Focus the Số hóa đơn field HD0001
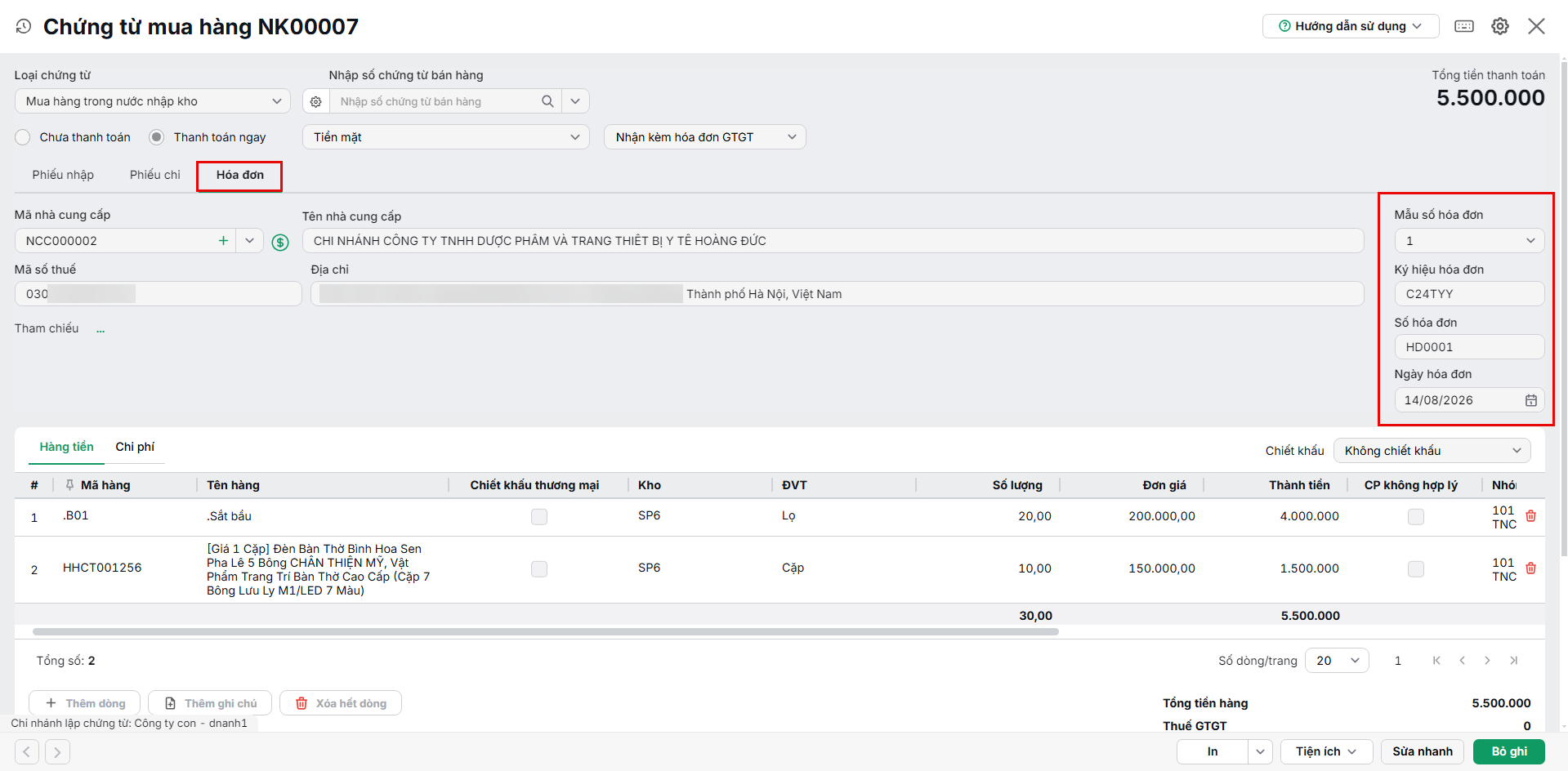The width and height of the screenshot is (1568, 771). (1469, 347)
